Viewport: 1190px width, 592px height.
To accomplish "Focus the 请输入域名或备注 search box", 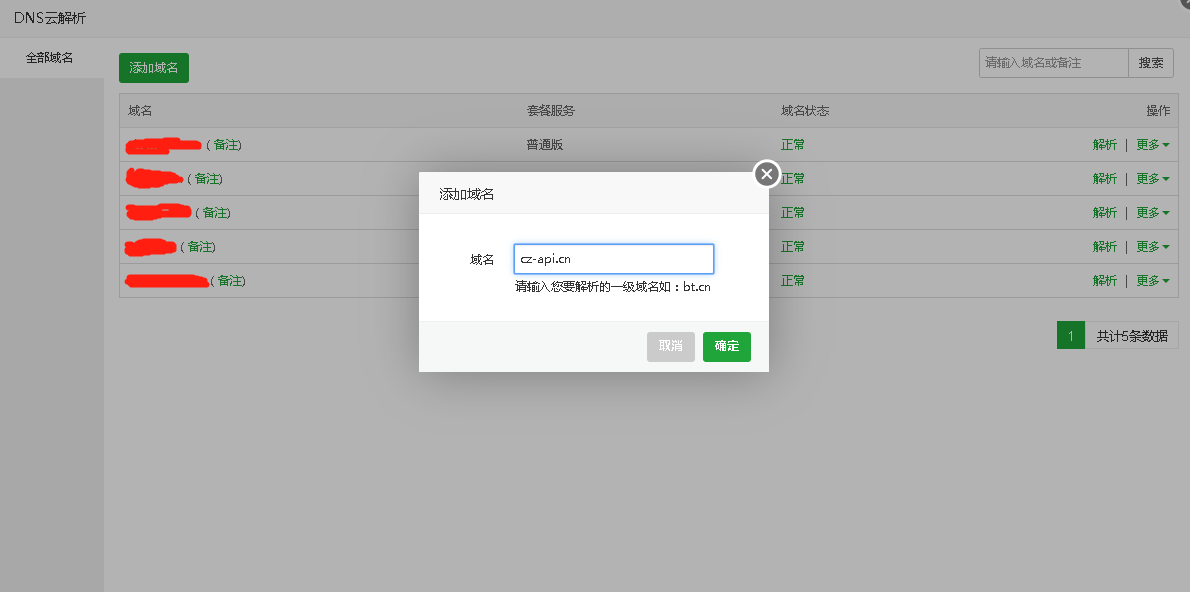I will pos(1053,63).
